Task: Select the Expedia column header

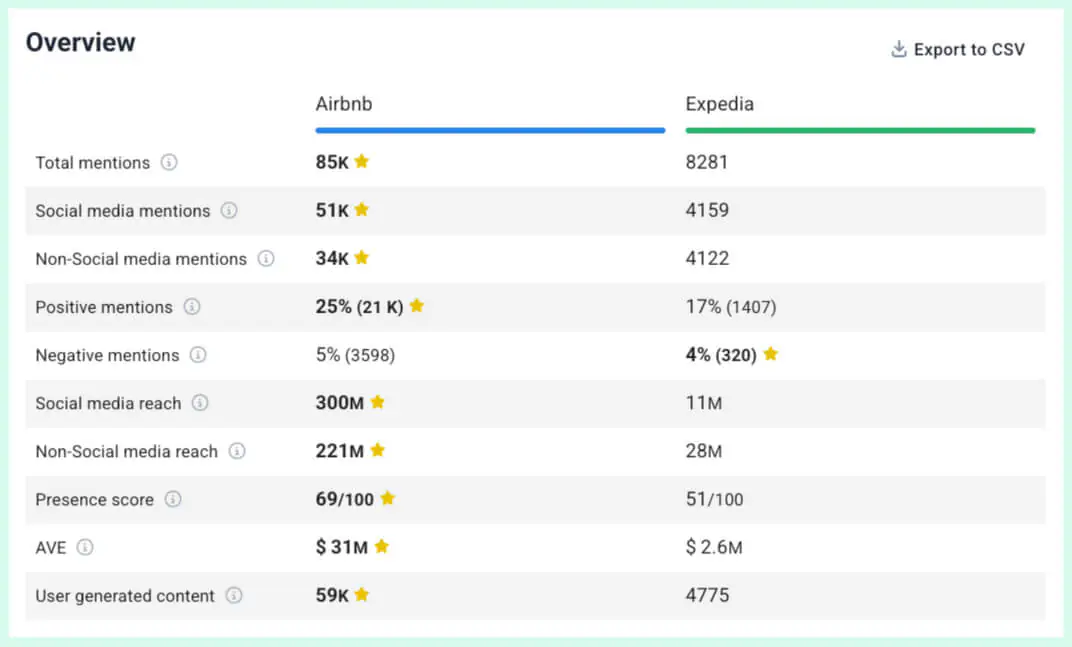Action: coord(719,104)
